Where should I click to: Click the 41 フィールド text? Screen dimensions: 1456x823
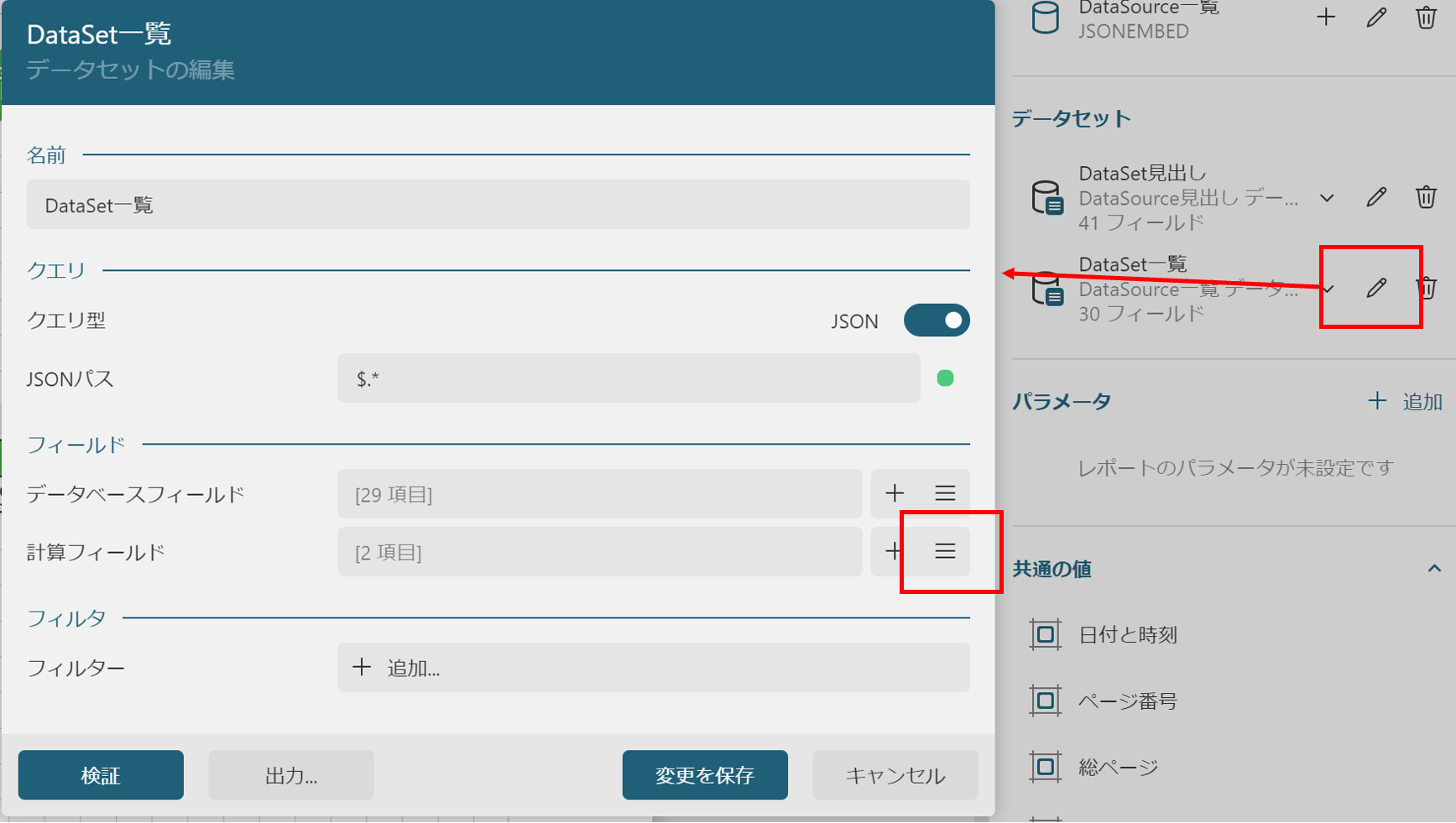1141,223
